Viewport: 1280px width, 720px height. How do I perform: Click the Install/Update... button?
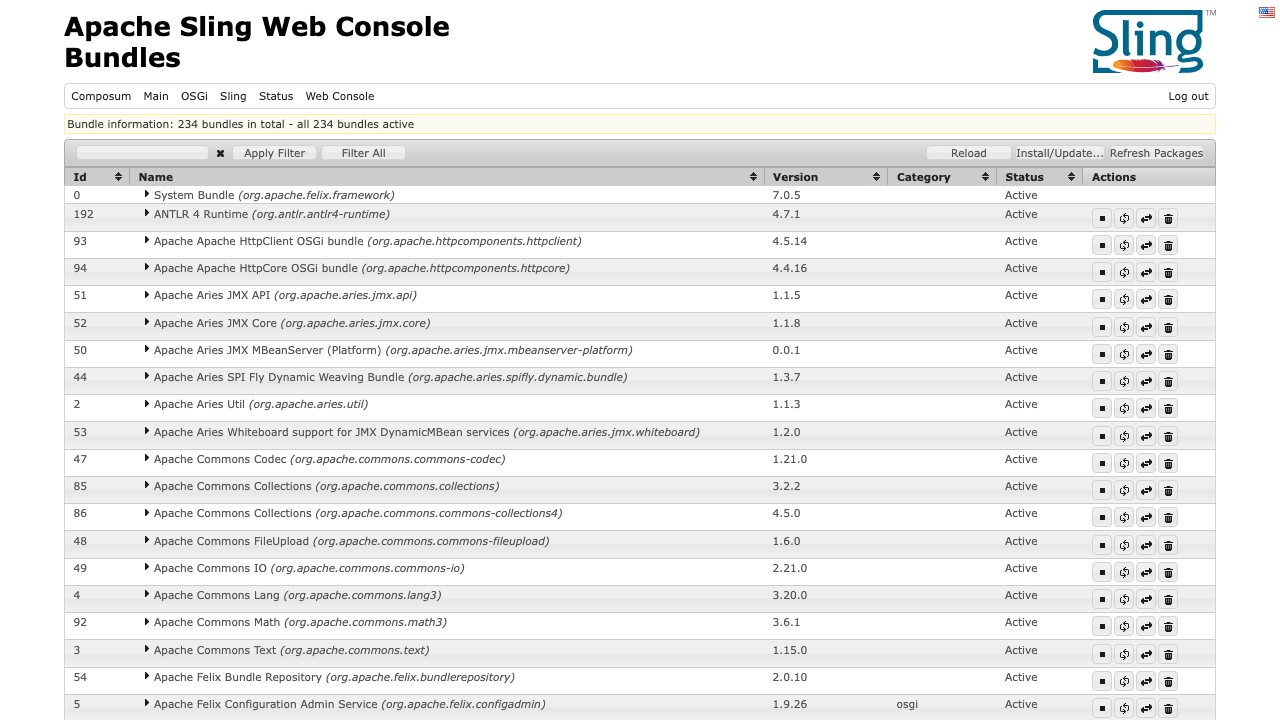[1060, 153]
